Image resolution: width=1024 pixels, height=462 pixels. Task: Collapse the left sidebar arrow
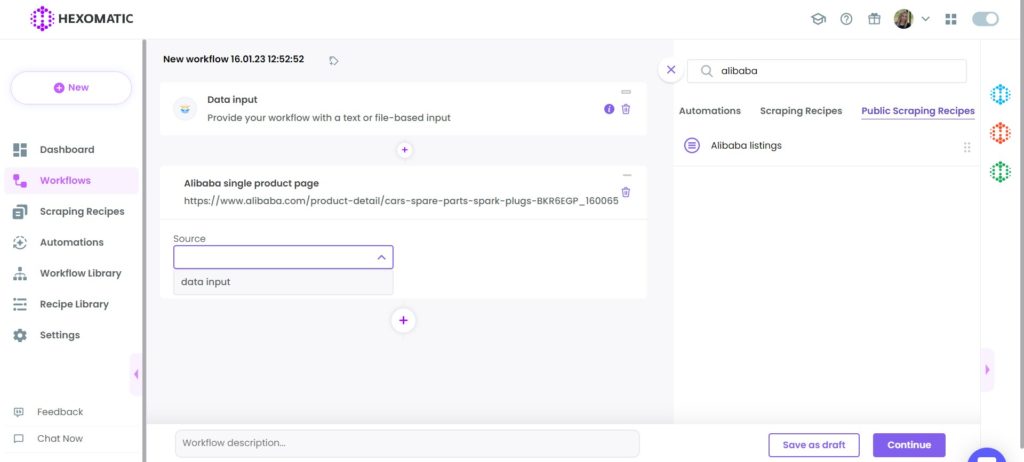coord(136,374)
